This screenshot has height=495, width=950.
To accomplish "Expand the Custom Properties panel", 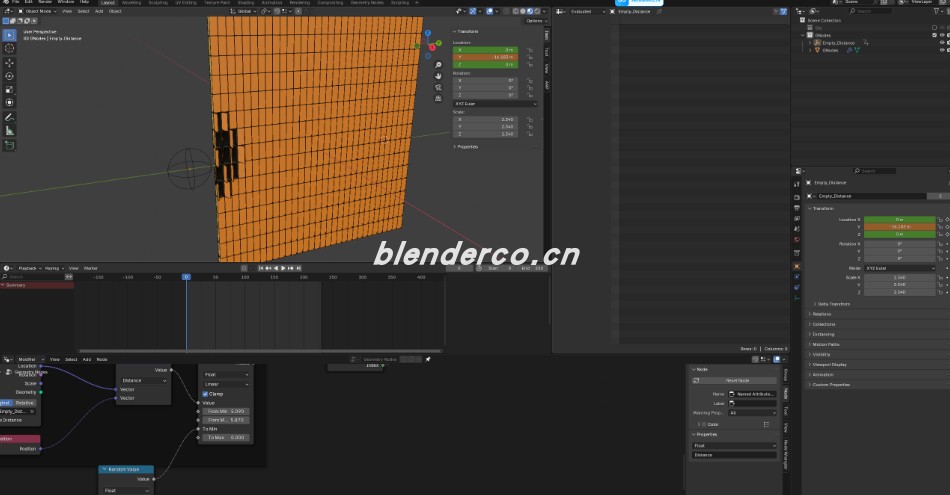I will pyautogui.click(x=829, y=385).
